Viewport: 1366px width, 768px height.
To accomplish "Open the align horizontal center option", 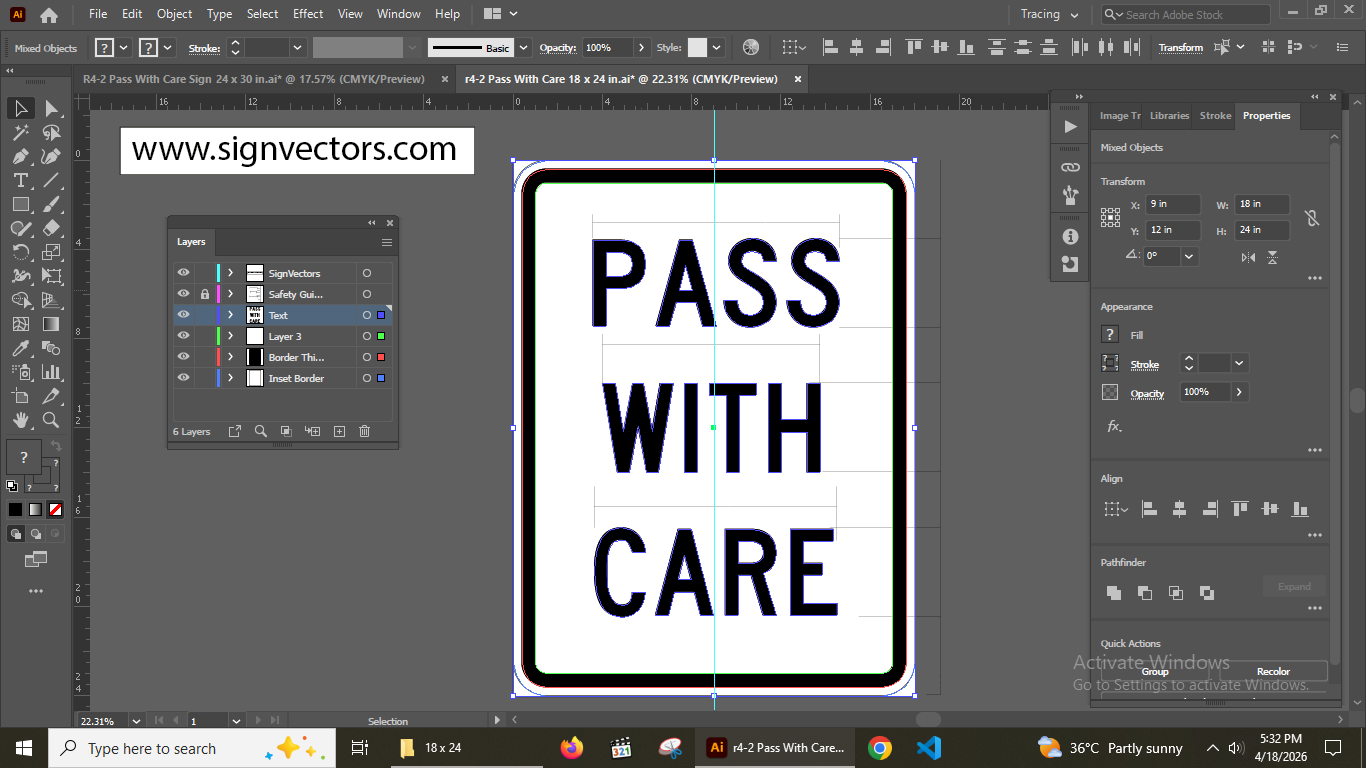I will (x=1180, y=509).
